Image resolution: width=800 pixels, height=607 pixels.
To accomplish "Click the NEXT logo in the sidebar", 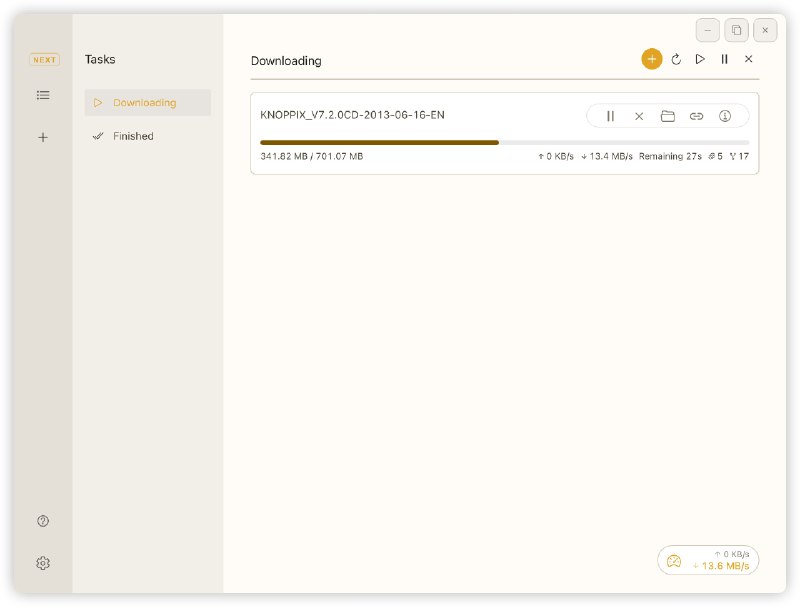I will pos(44,60).
